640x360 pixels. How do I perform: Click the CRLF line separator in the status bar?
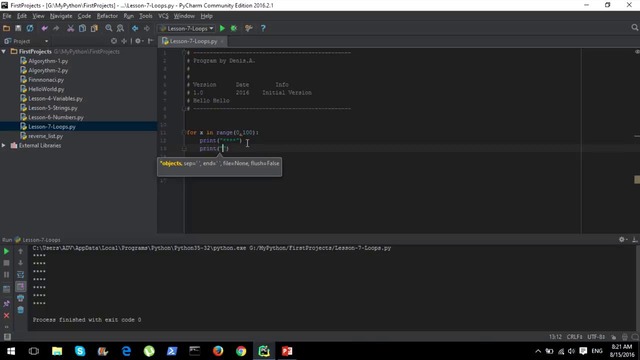[574, 337]
